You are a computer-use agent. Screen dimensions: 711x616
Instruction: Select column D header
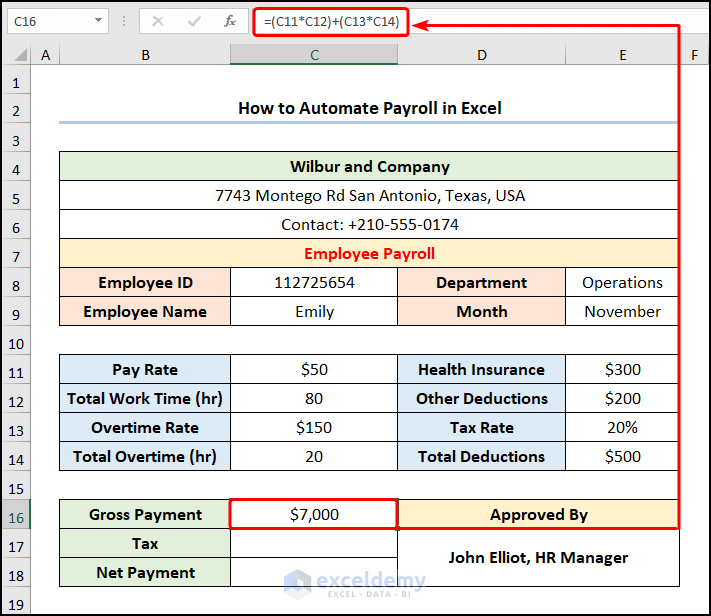pos(481,56)
